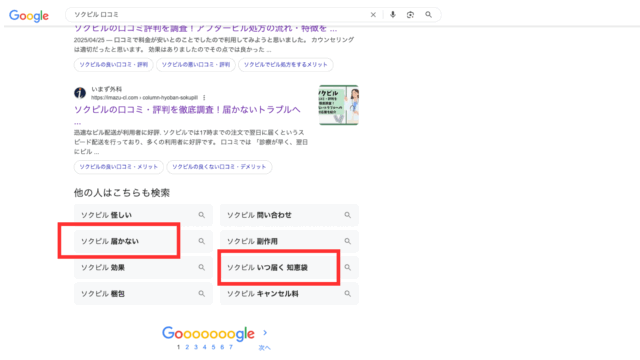Click the magnifier icon in the いつ届く 知恵袋 row
The image size is (640, 360).
(x=347, y=267)
